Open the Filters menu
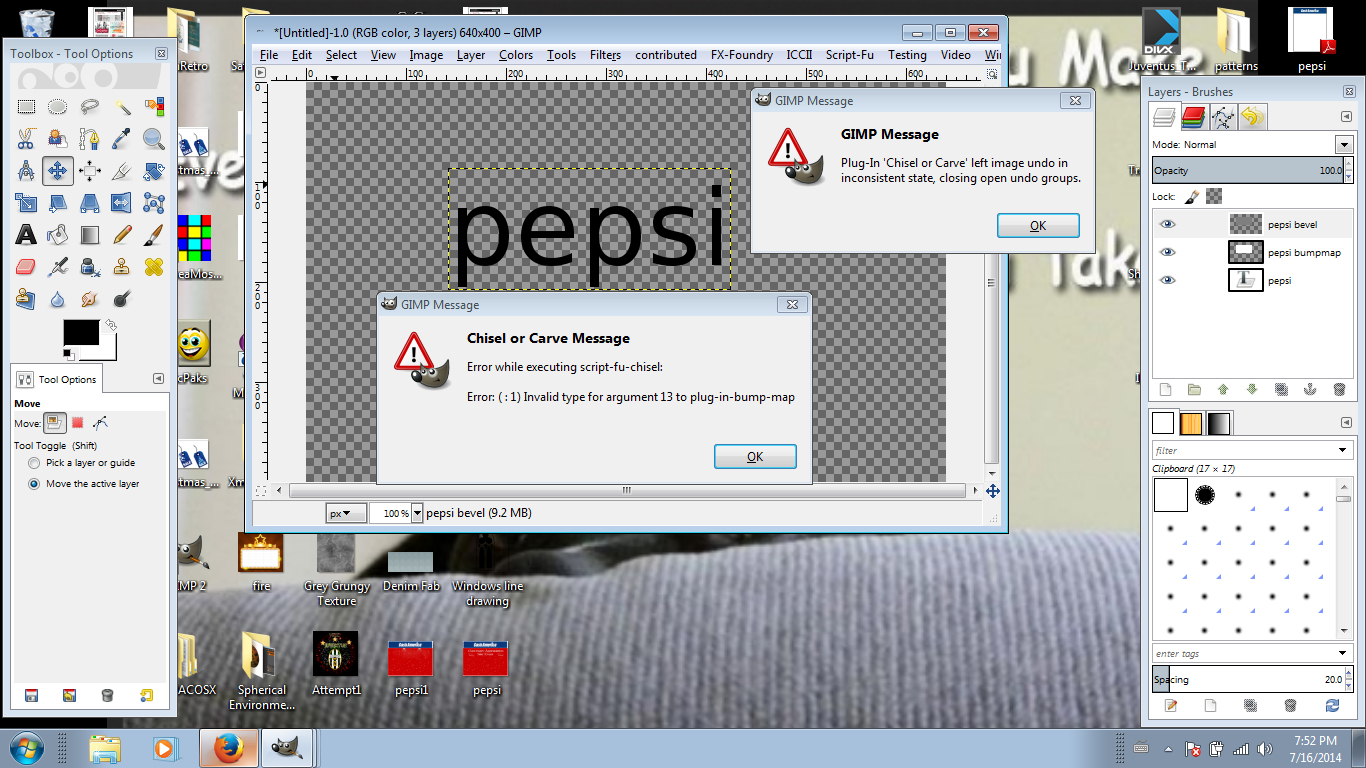The image size is (1366, 768). pos(605,55)
